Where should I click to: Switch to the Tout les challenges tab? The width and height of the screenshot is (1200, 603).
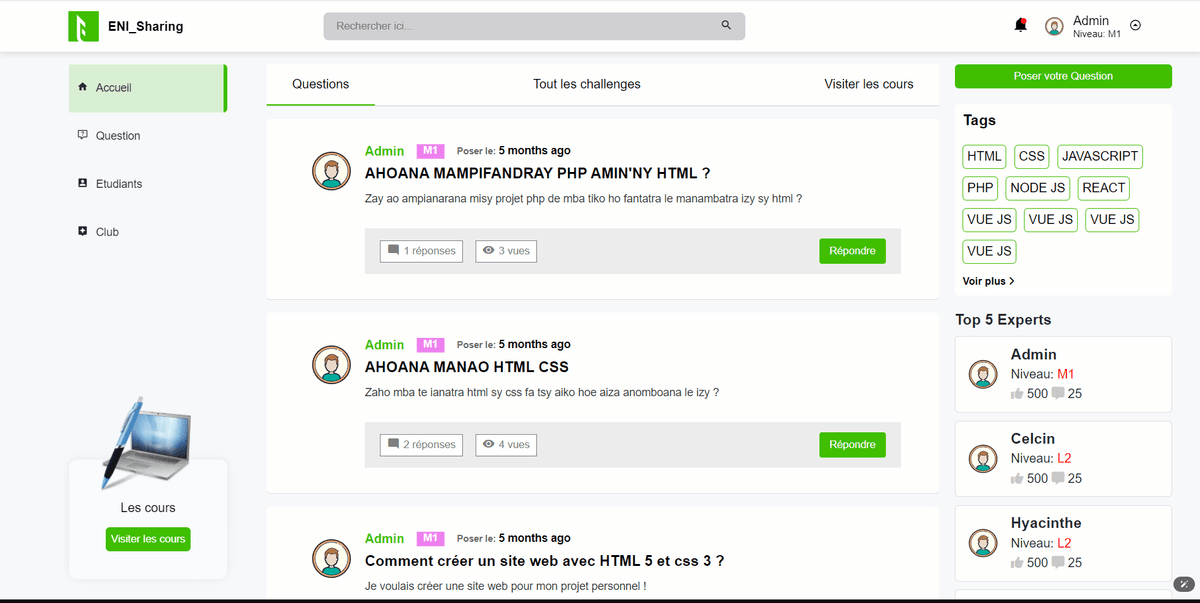coord(587,84)
